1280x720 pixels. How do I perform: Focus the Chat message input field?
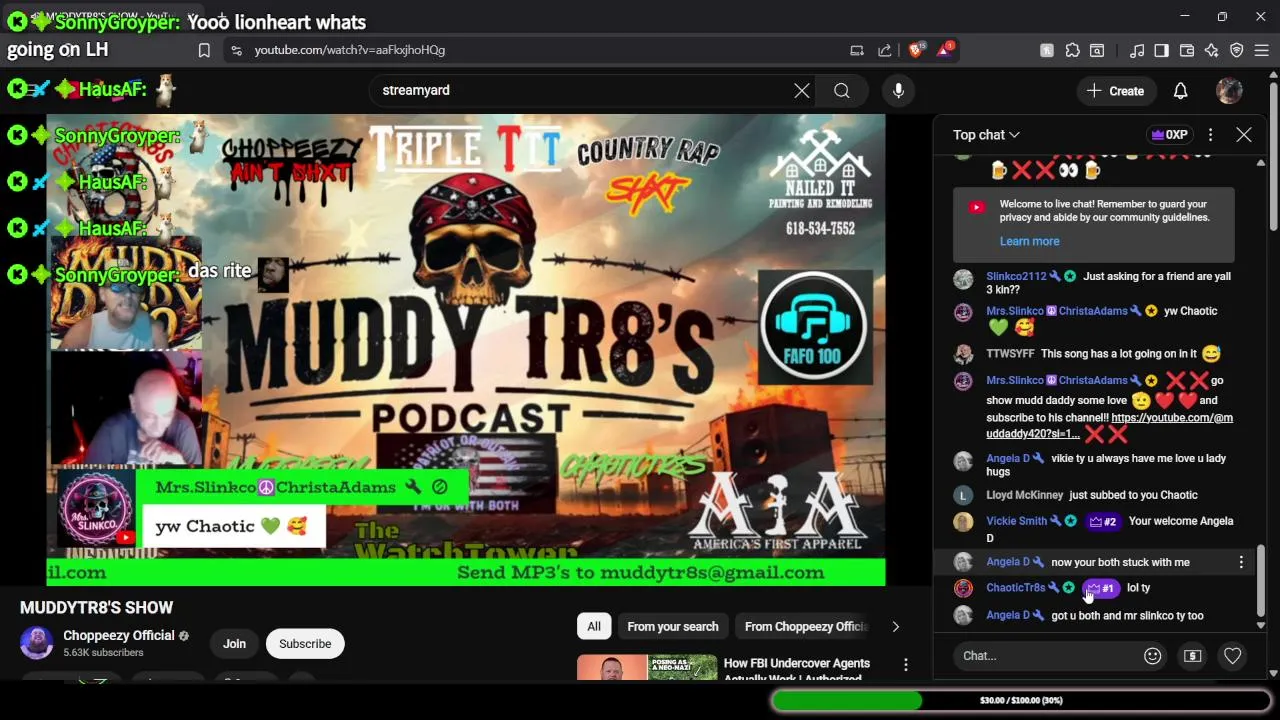(1045, 656)
